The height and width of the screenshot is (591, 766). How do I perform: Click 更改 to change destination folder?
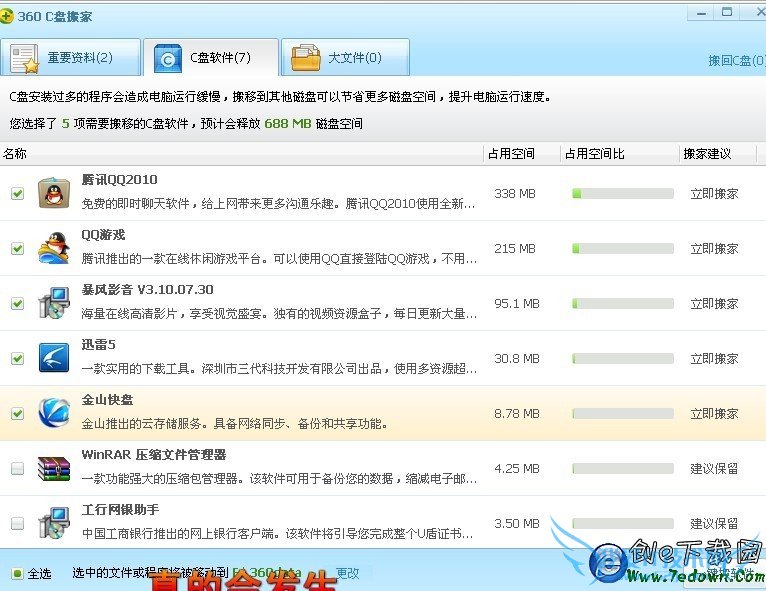(x=347, y=573)
